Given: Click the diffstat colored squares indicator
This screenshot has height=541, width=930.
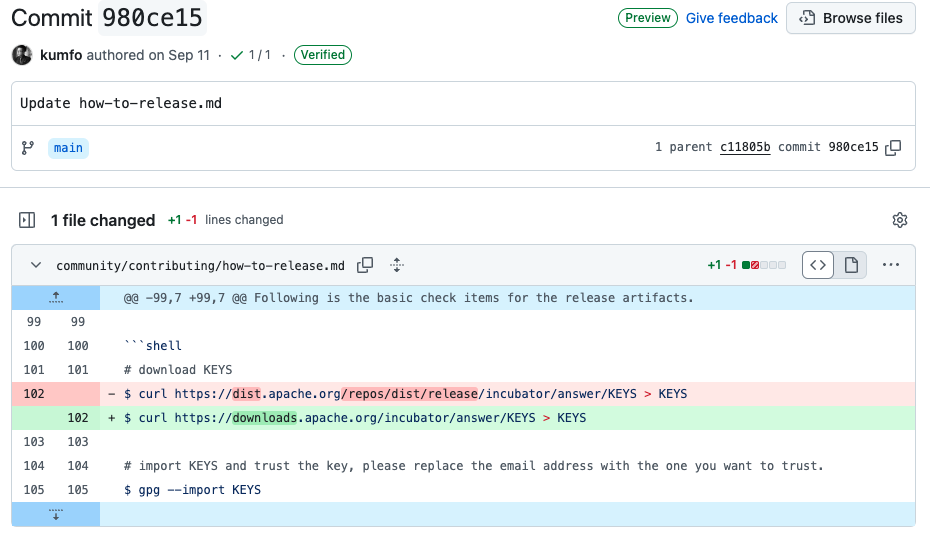Looking at the screenshot, I should 764,265.
